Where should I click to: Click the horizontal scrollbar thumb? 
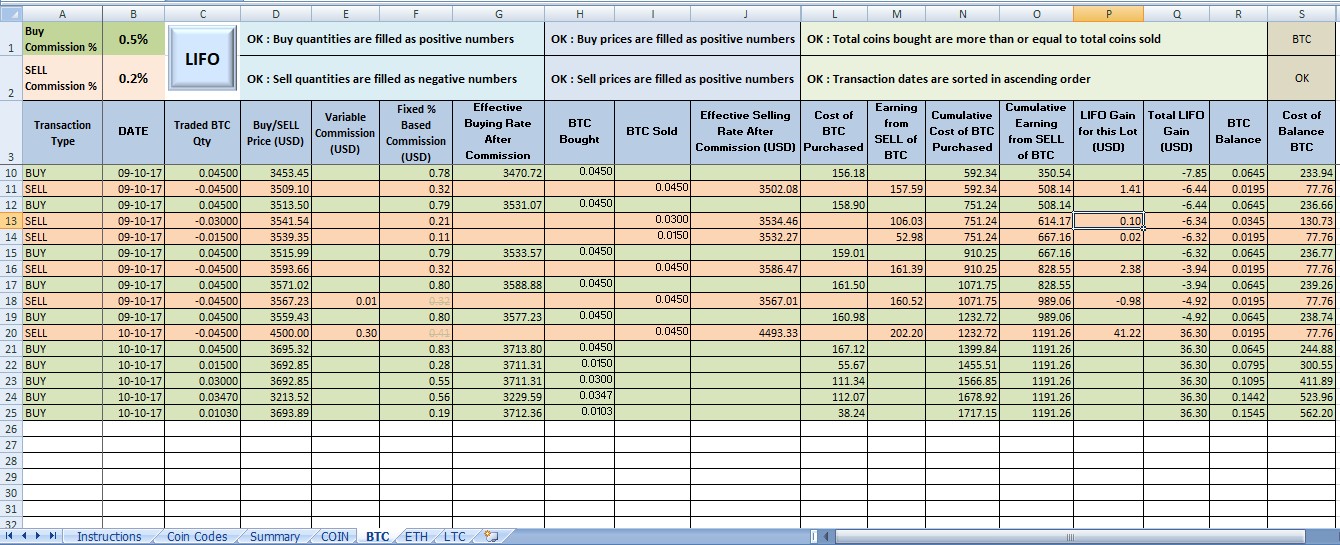pyautogui.click(x=1069, y=537)
